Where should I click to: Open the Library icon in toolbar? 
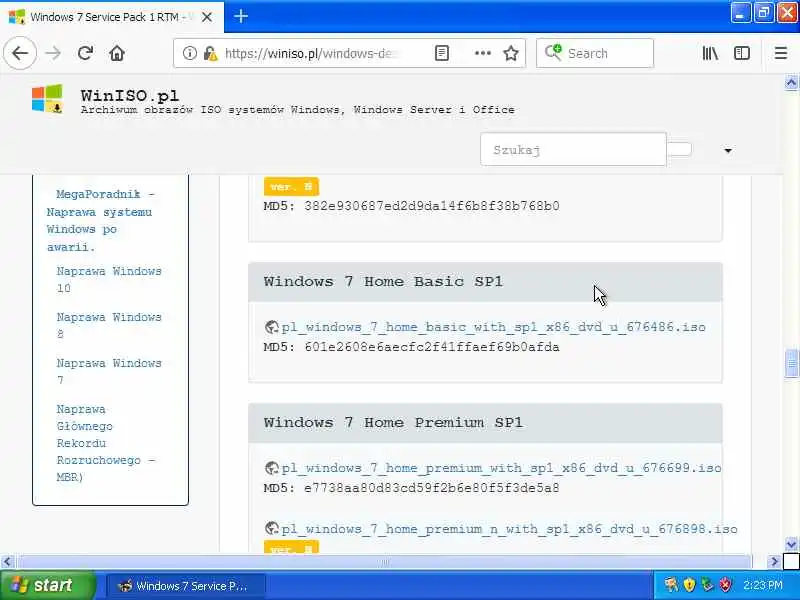click(710, 53)
